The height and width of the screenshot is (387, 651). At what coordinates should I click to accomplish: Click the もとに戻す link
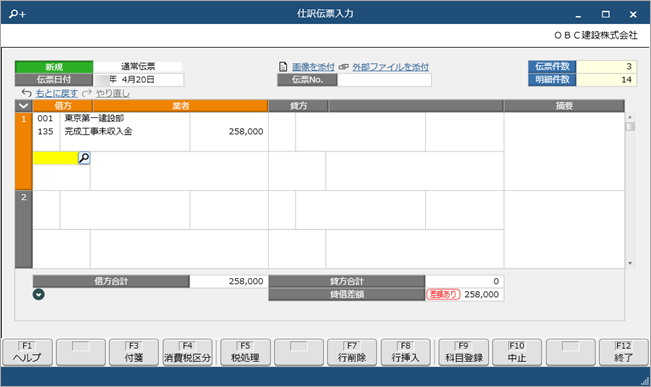[x=56, y=93]
